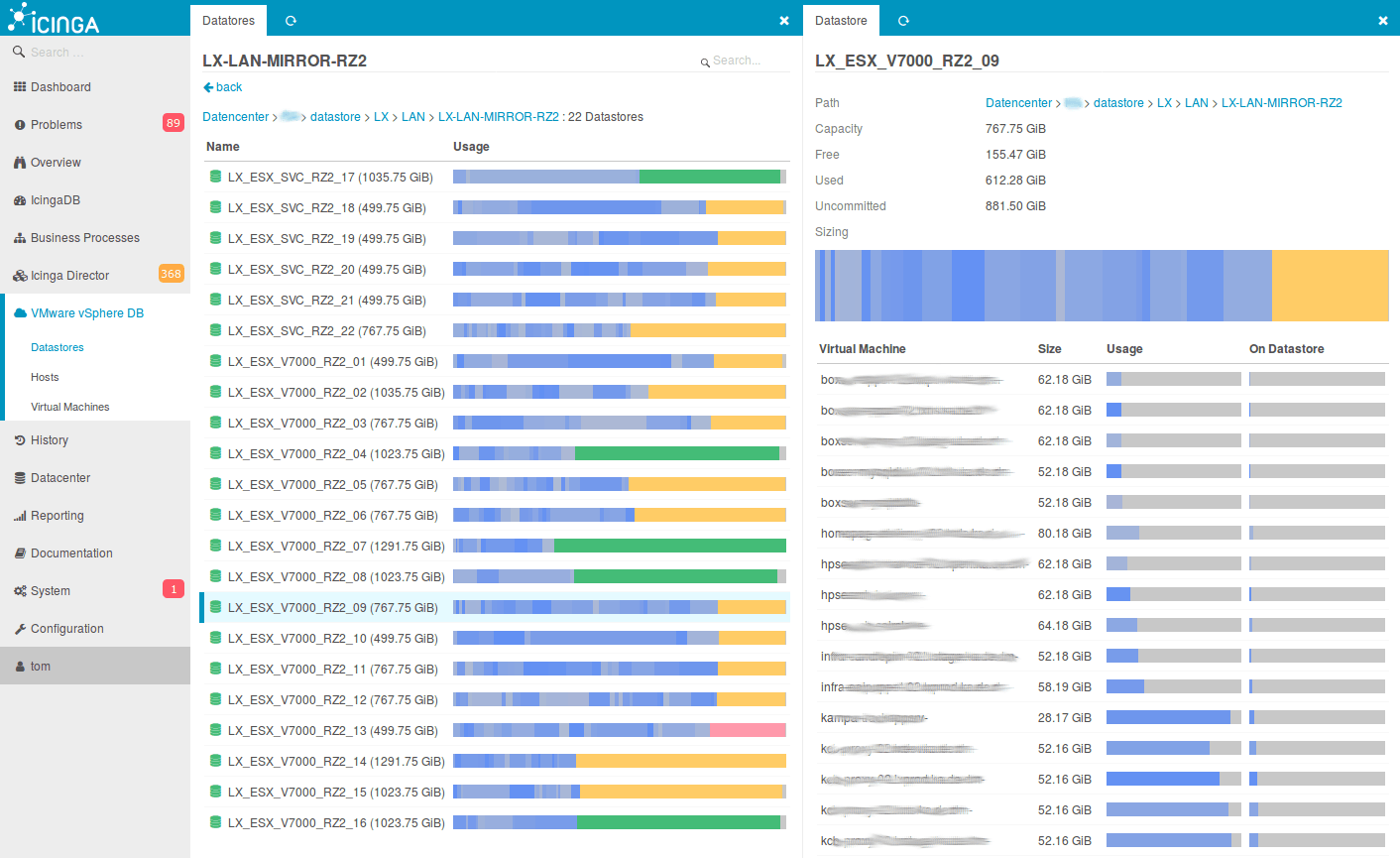Select the LX_ESX_V7000_RZ2_13 datastore row
The height and width of the screenshot is (858, 1400).
(496, 730)
